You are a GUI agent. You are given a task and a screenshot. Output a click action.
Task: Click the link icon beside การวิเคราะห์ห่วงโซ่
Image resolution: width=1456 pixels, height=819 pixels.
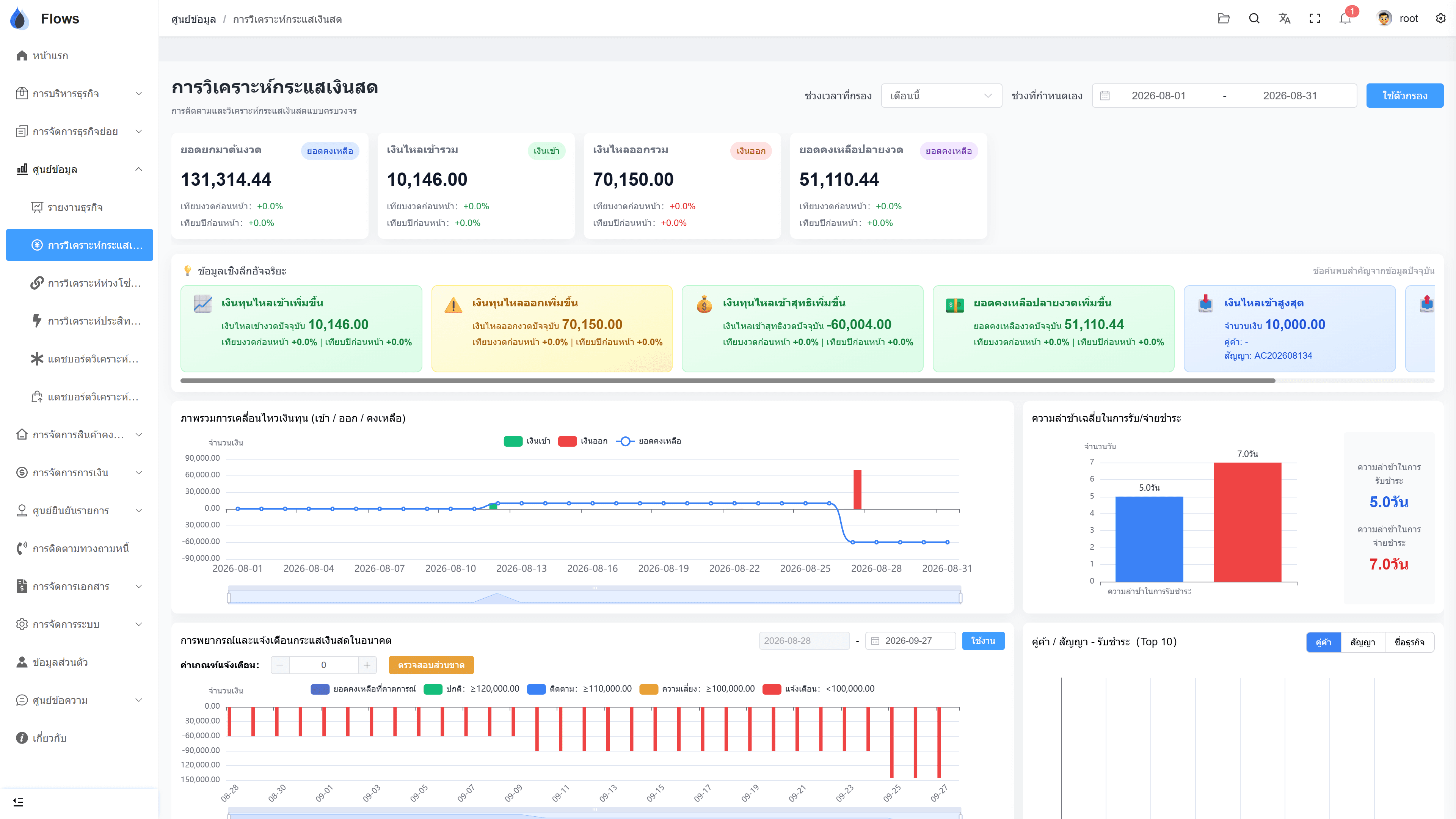(37, 282)
